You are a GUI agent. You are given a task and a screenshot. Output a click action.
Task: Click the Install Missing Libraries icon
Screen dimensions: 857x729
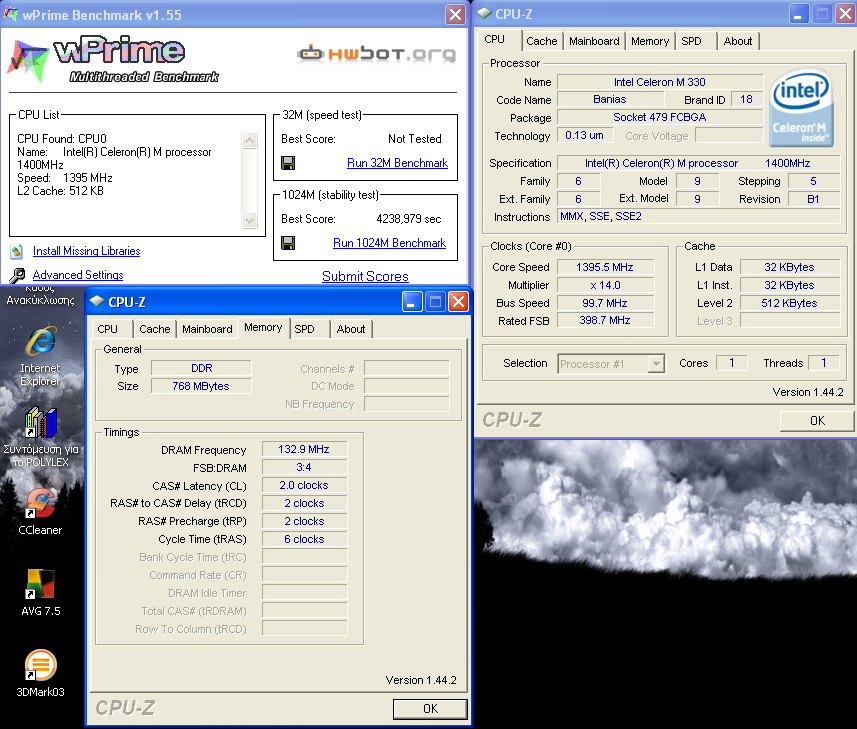(x=17, y=251)
